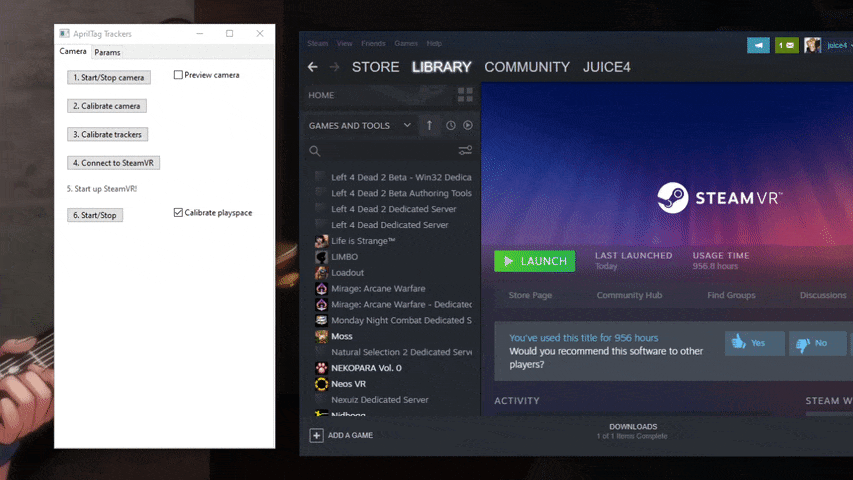Click the Loadout game icon
This screenshot has height=480, width=853.
[322, 272]
